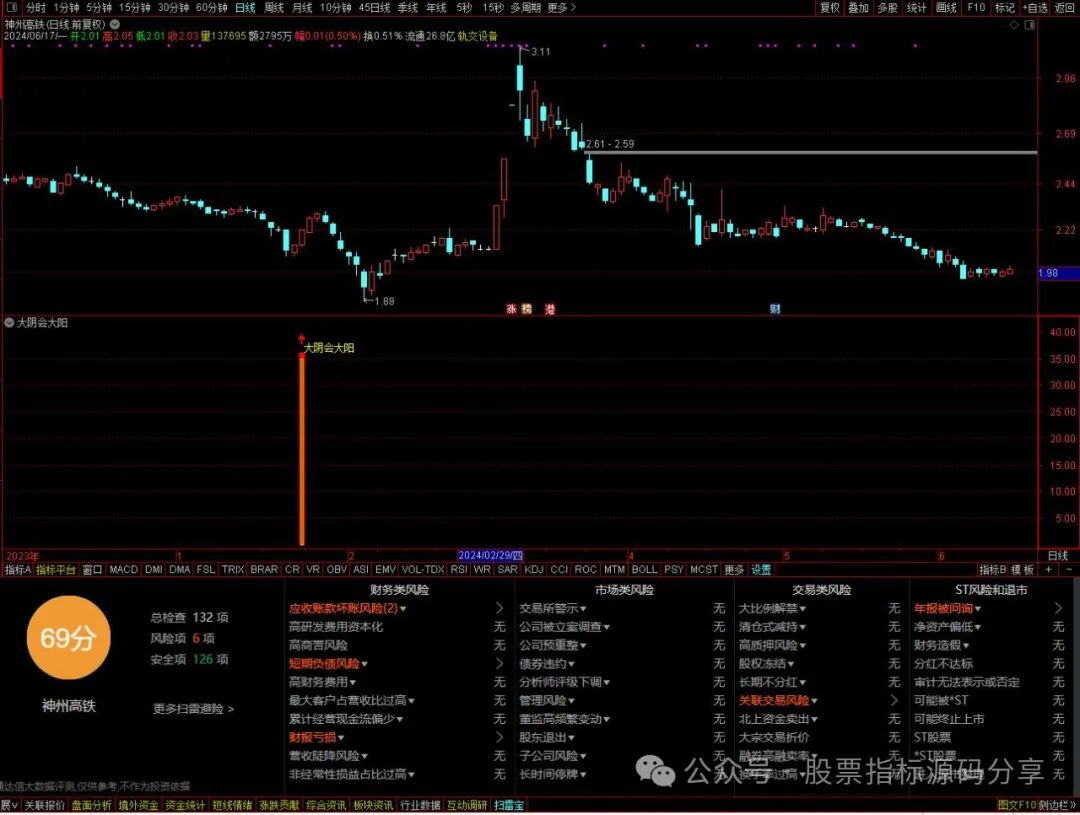Screen dimensions: 1080x815
Task: Click the 大阴会大阳 orange signal bar
Action: (302, 450)
